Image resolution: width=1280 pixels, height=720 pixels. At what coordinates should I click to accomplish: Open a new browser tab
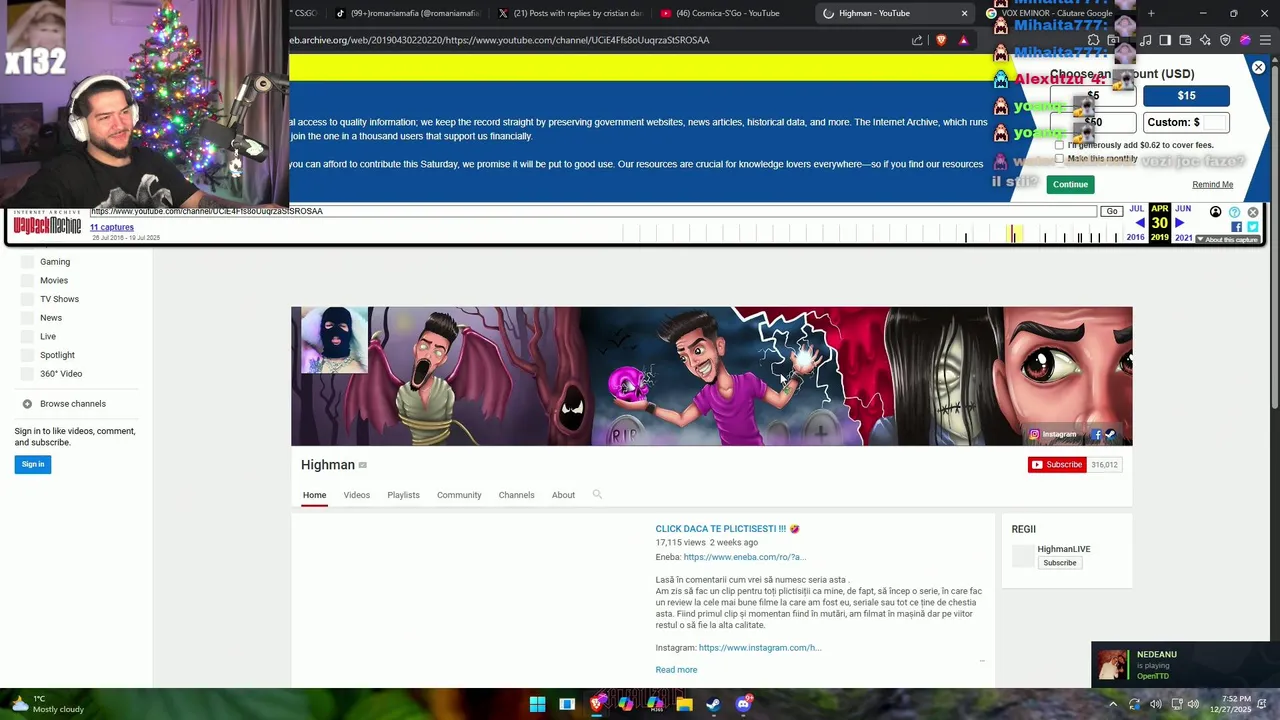[1151, 13]
